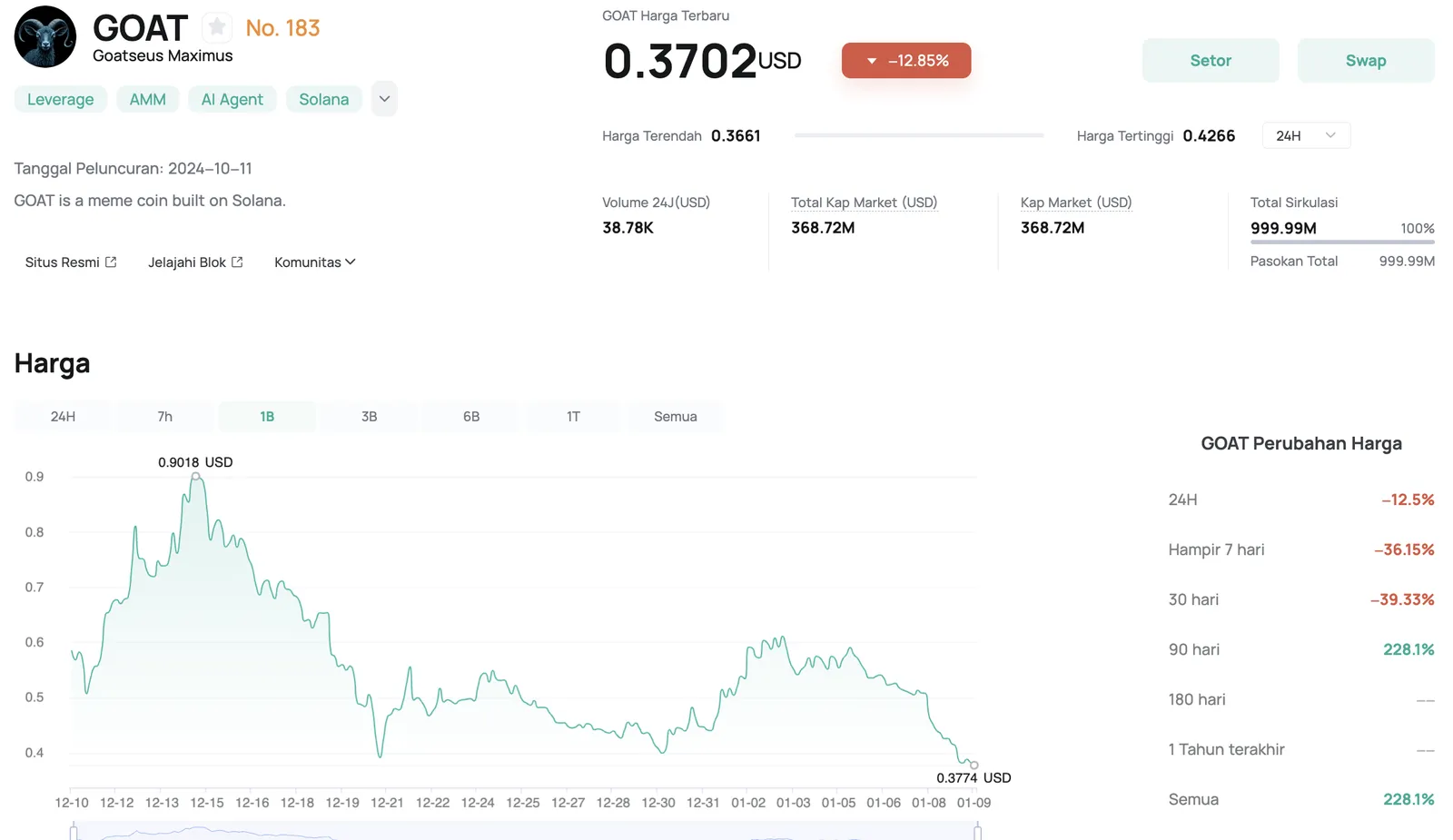
Task: Click the low-high price range bar
Action: (919, 135)
